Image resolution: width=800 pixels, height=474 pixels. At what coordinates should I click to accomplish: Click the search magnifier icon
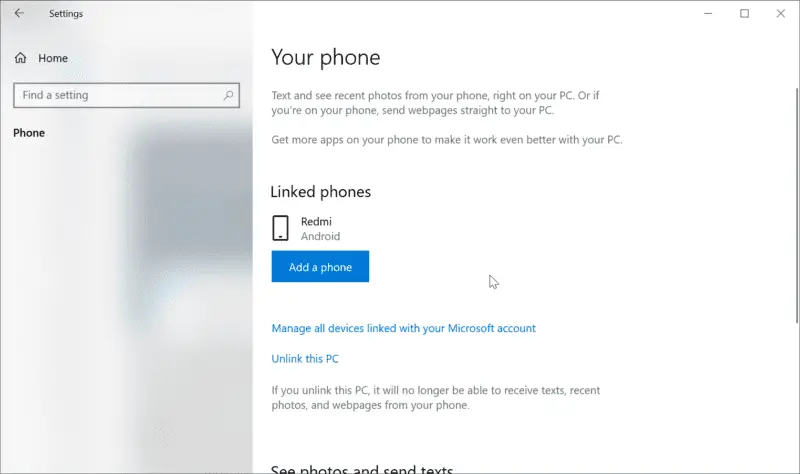[228, 95]
